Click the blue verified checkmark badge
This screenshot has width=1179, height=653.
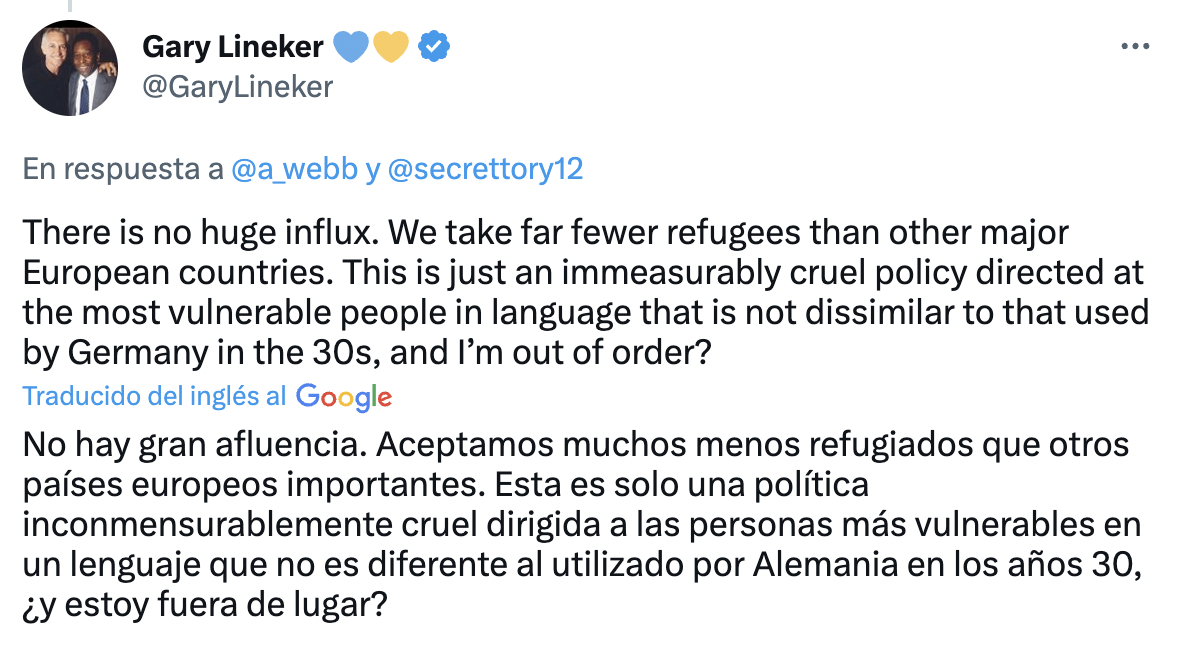(x=434, y=46)
